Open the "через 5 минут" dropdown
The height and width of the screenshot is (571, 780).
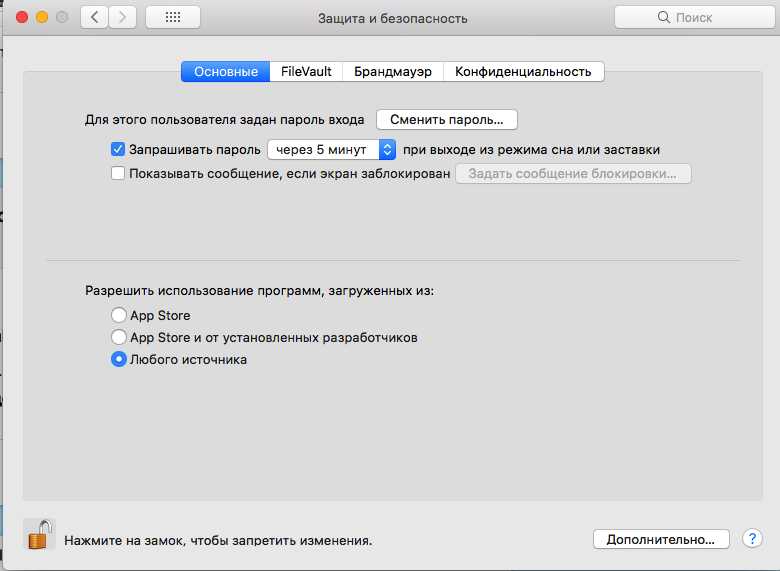[x=332, y=150]
